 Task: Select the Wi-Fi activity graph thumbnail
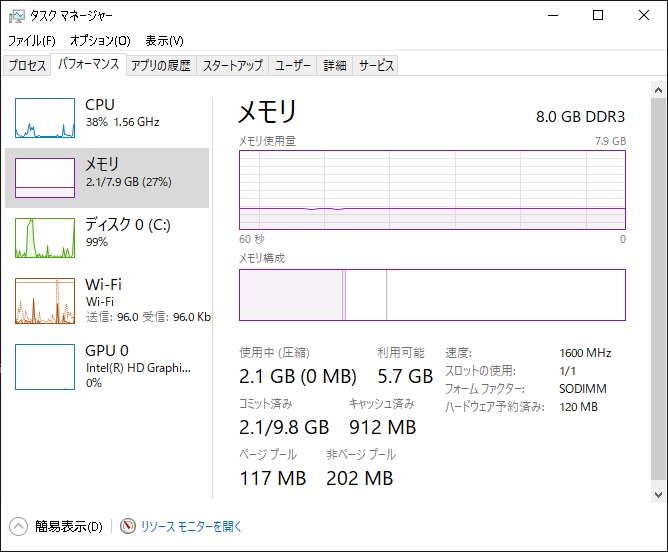coord(45,301)
